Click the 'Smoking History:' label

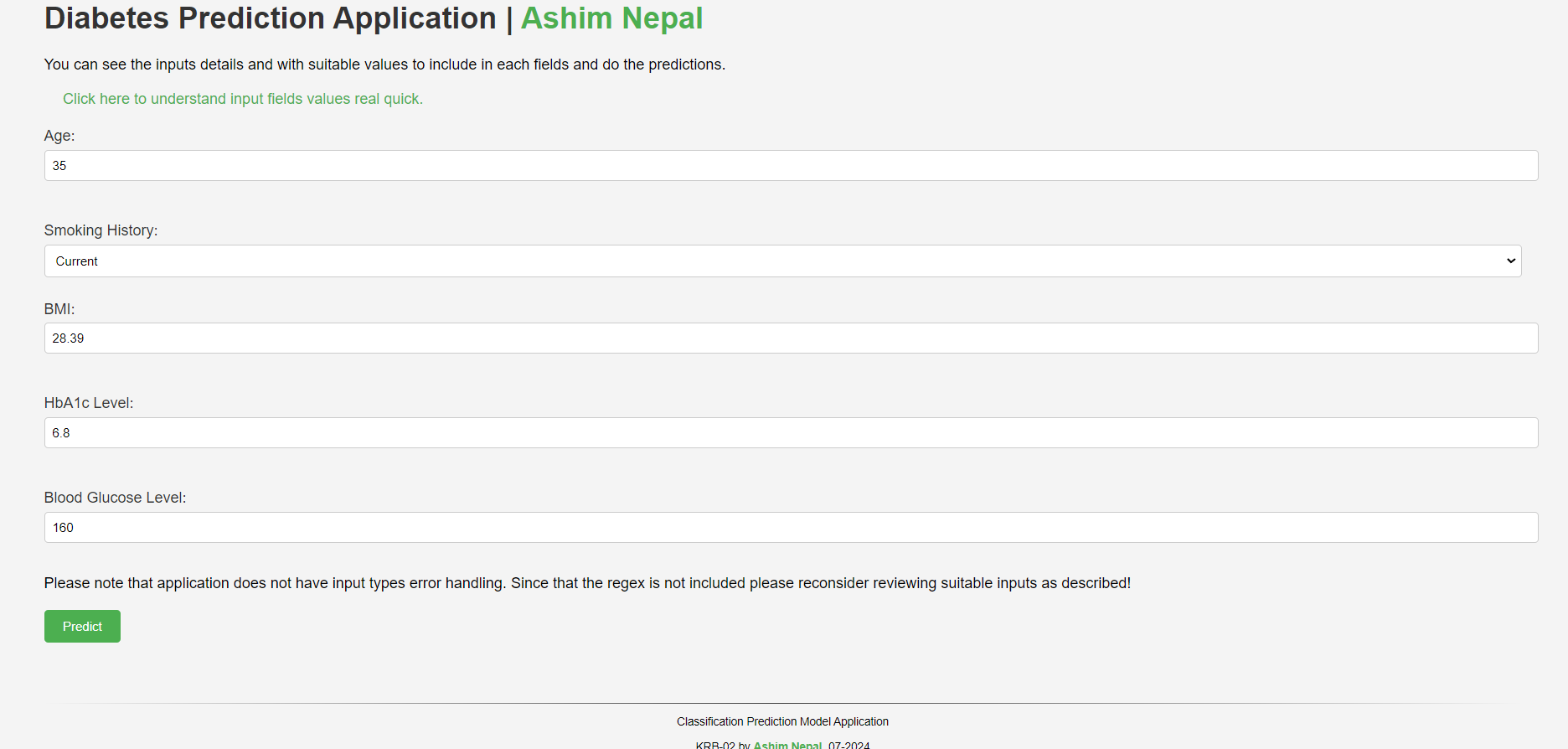101,230
